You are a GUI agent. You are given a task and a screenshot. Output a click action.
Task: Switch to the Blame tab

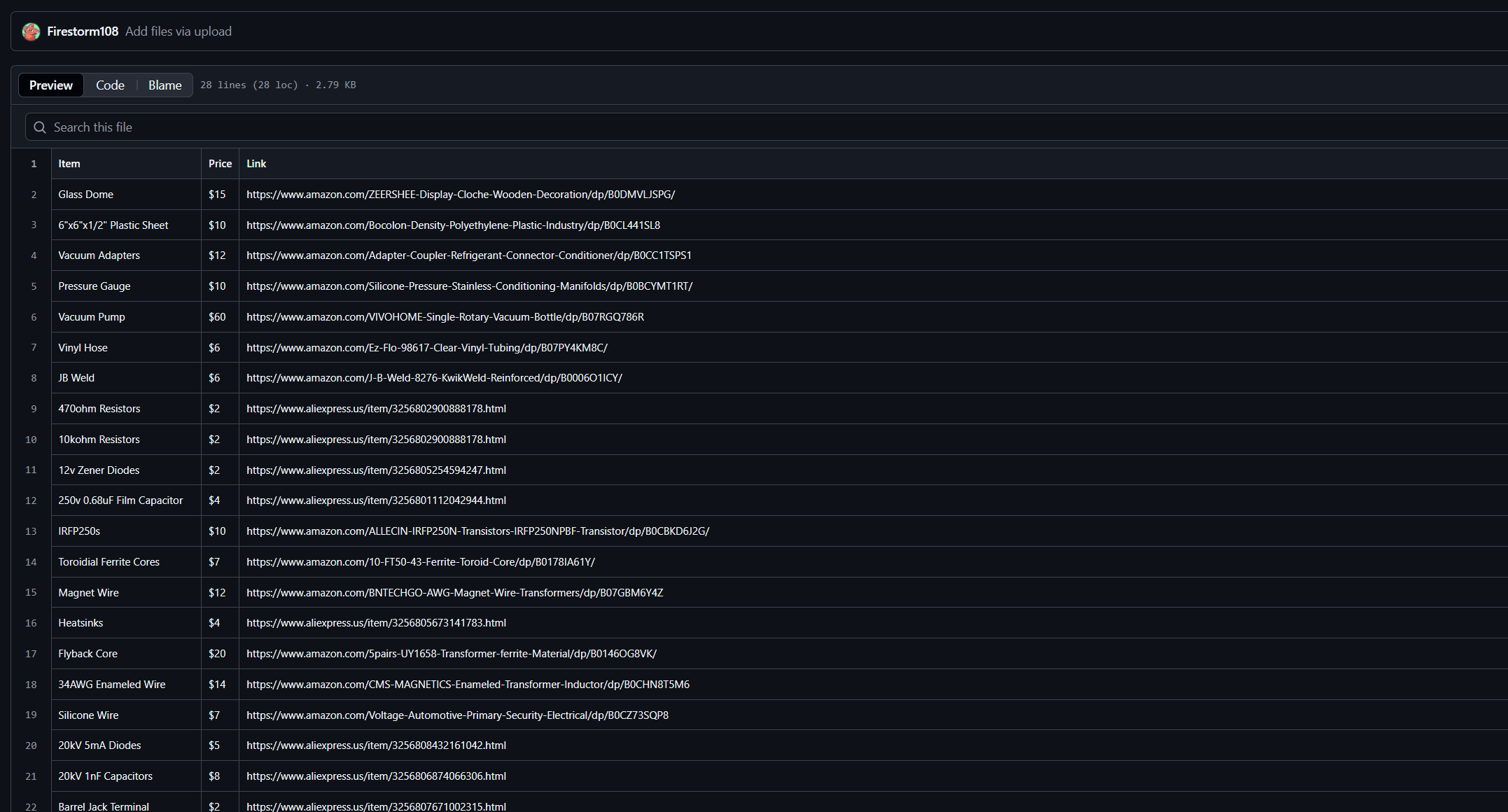(165, 85)
